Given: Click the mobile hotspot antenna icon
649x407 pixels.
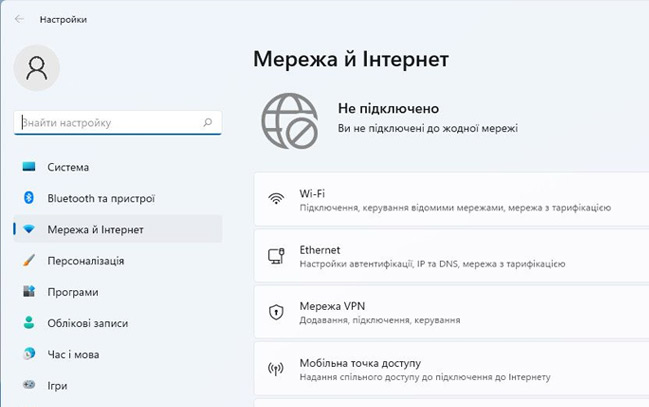Looking at the screenshot, I should (276, 368).
